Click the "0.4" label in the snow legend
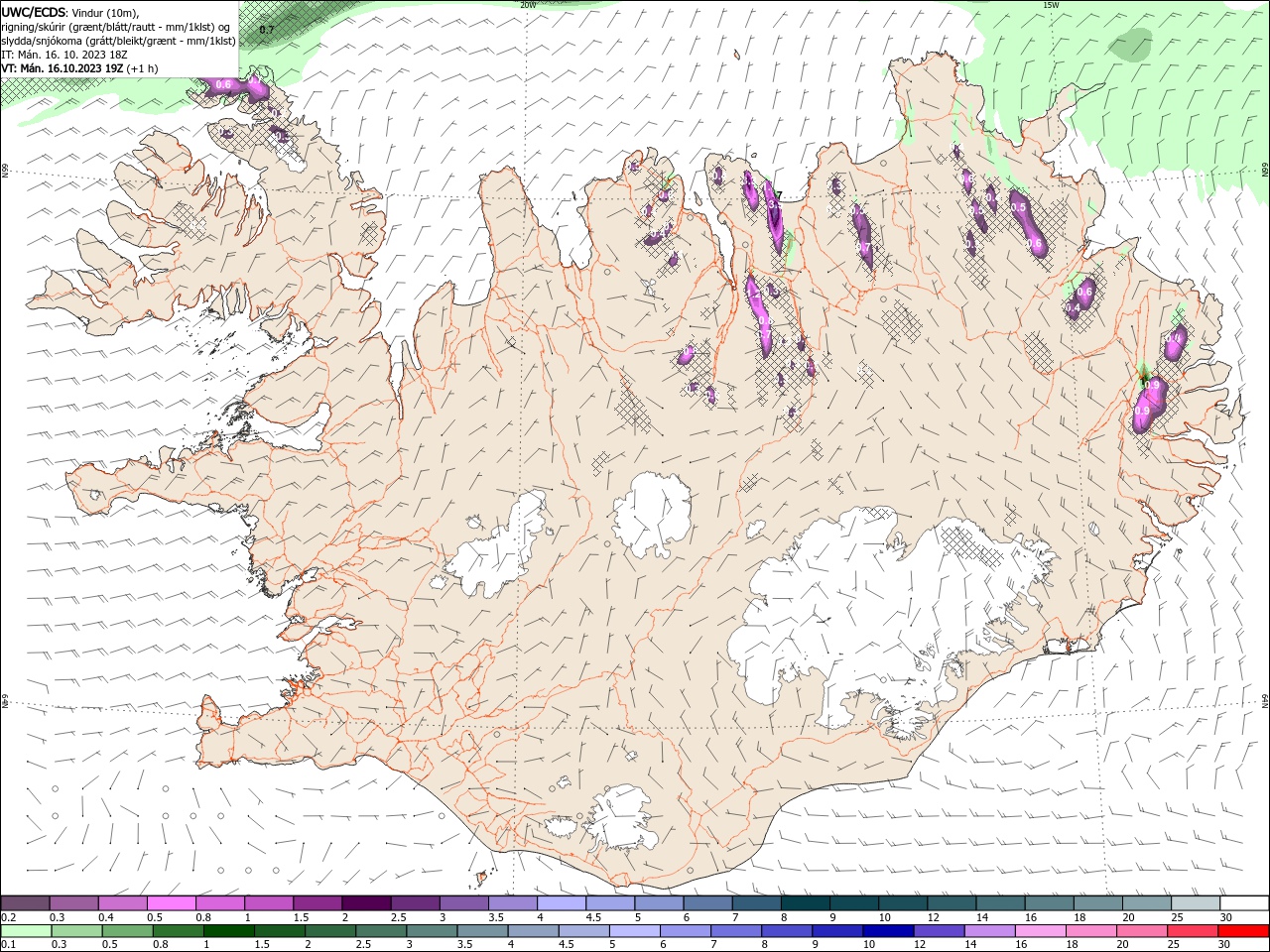Screen dimensions: 1270x952 tap(106, 917)
